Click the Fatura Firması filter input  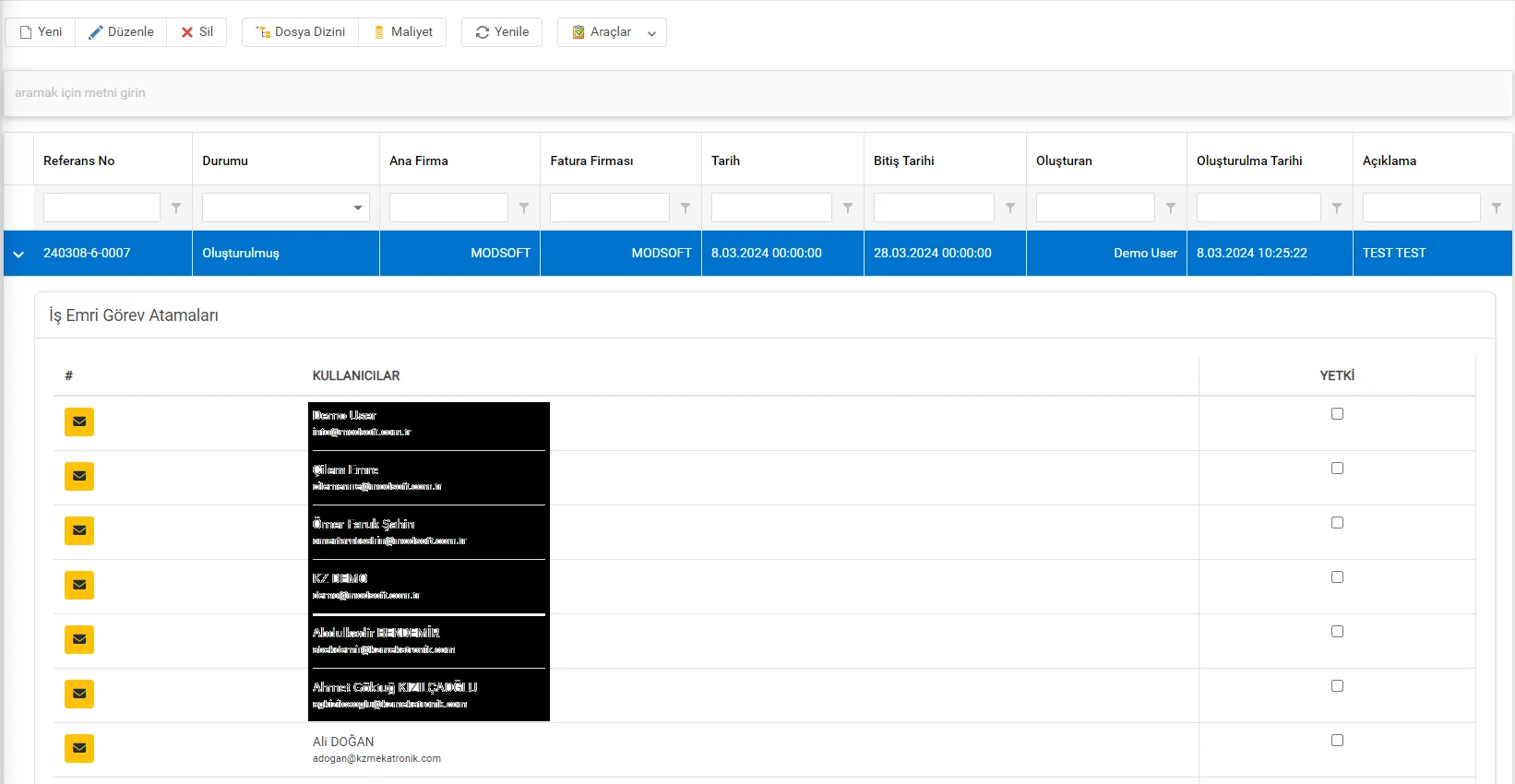click(610, 208)
